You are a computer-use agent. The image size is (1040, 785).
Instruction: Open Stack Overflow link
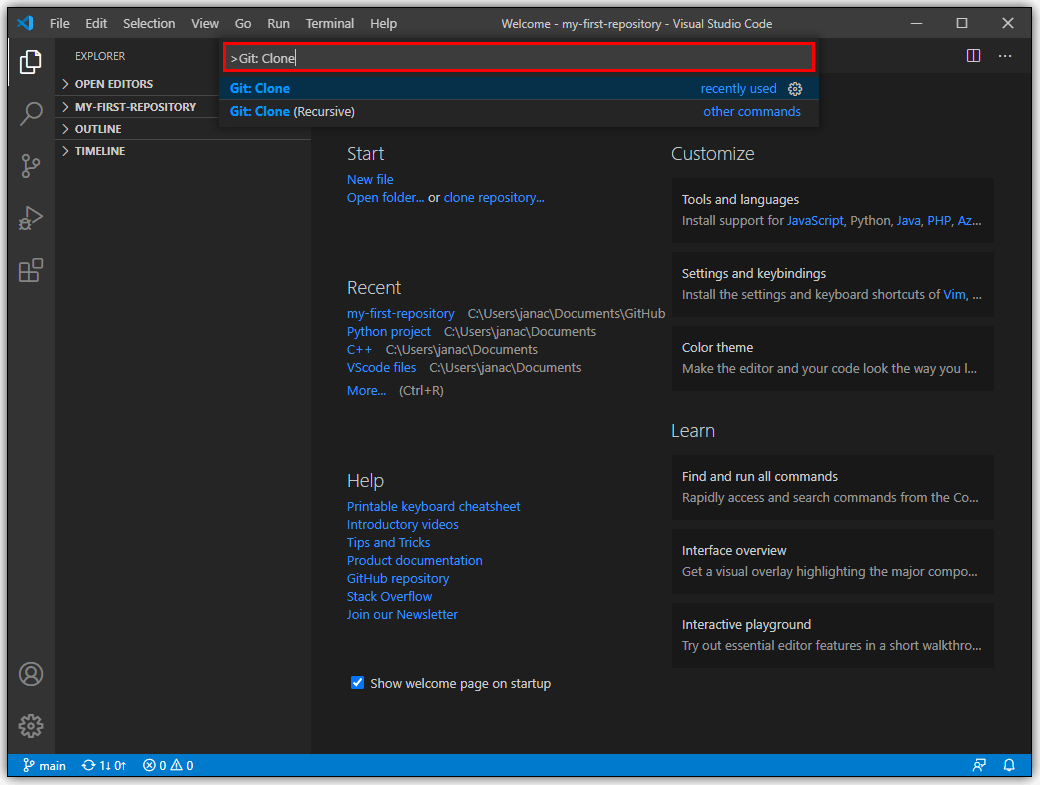(x=389, y=597)
